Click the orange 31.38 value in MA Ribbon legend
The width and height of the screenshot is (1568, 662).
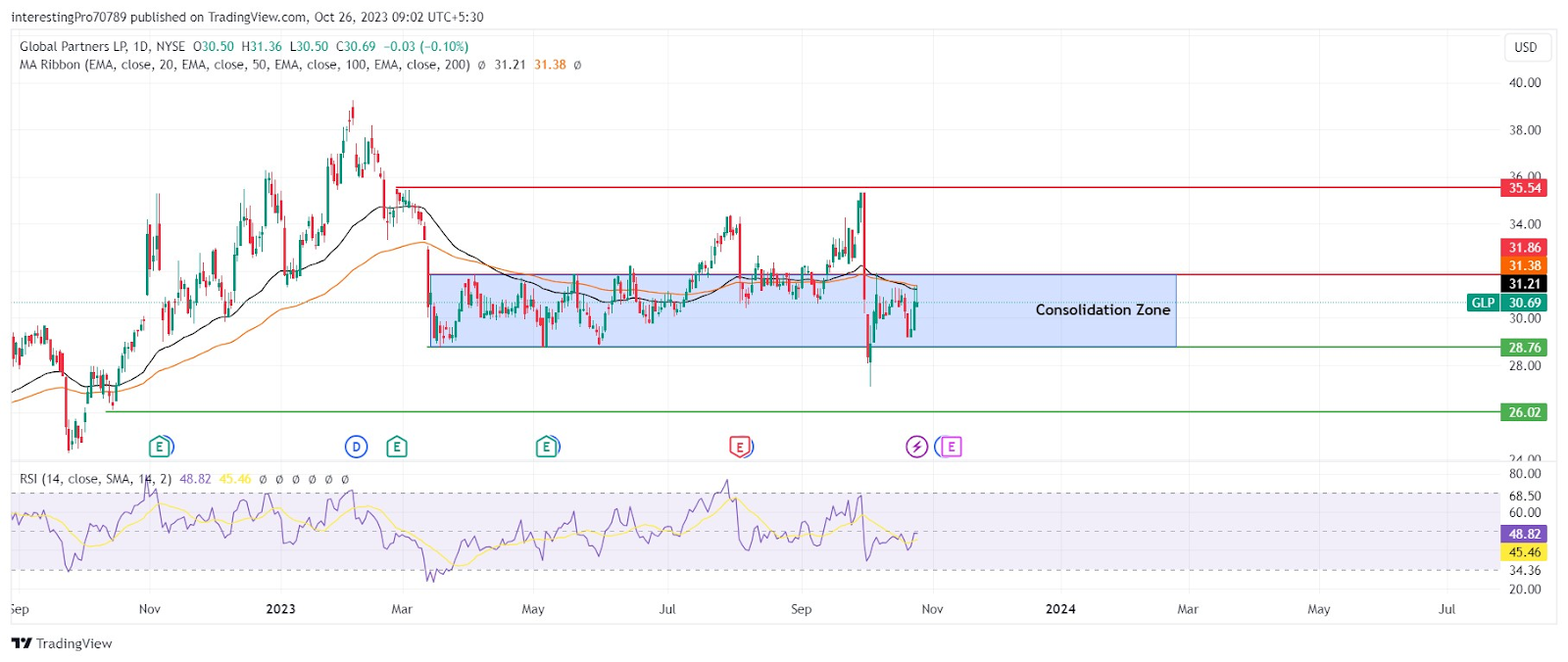click(550, 65)
